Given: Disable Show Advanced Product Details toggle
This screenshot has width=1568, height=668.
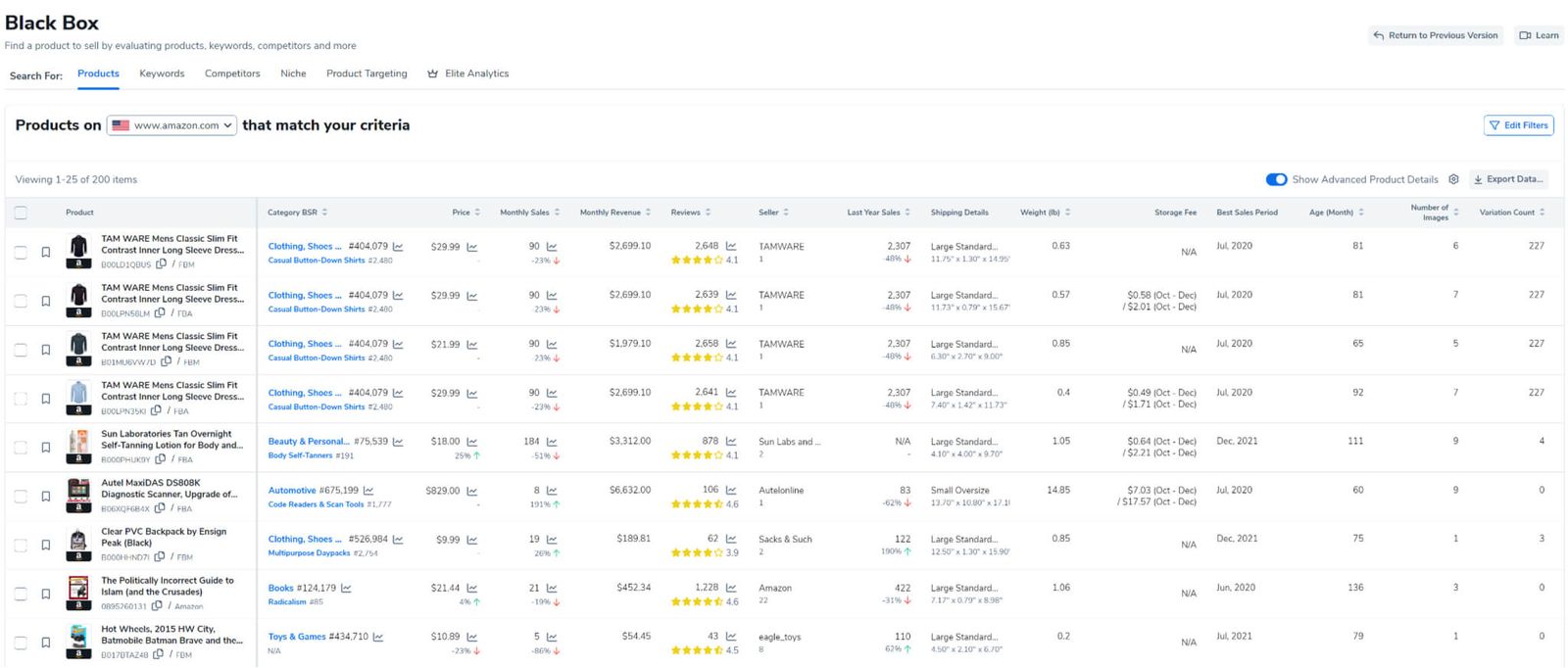Looking at the screenshot, I should pos(1276,179).
